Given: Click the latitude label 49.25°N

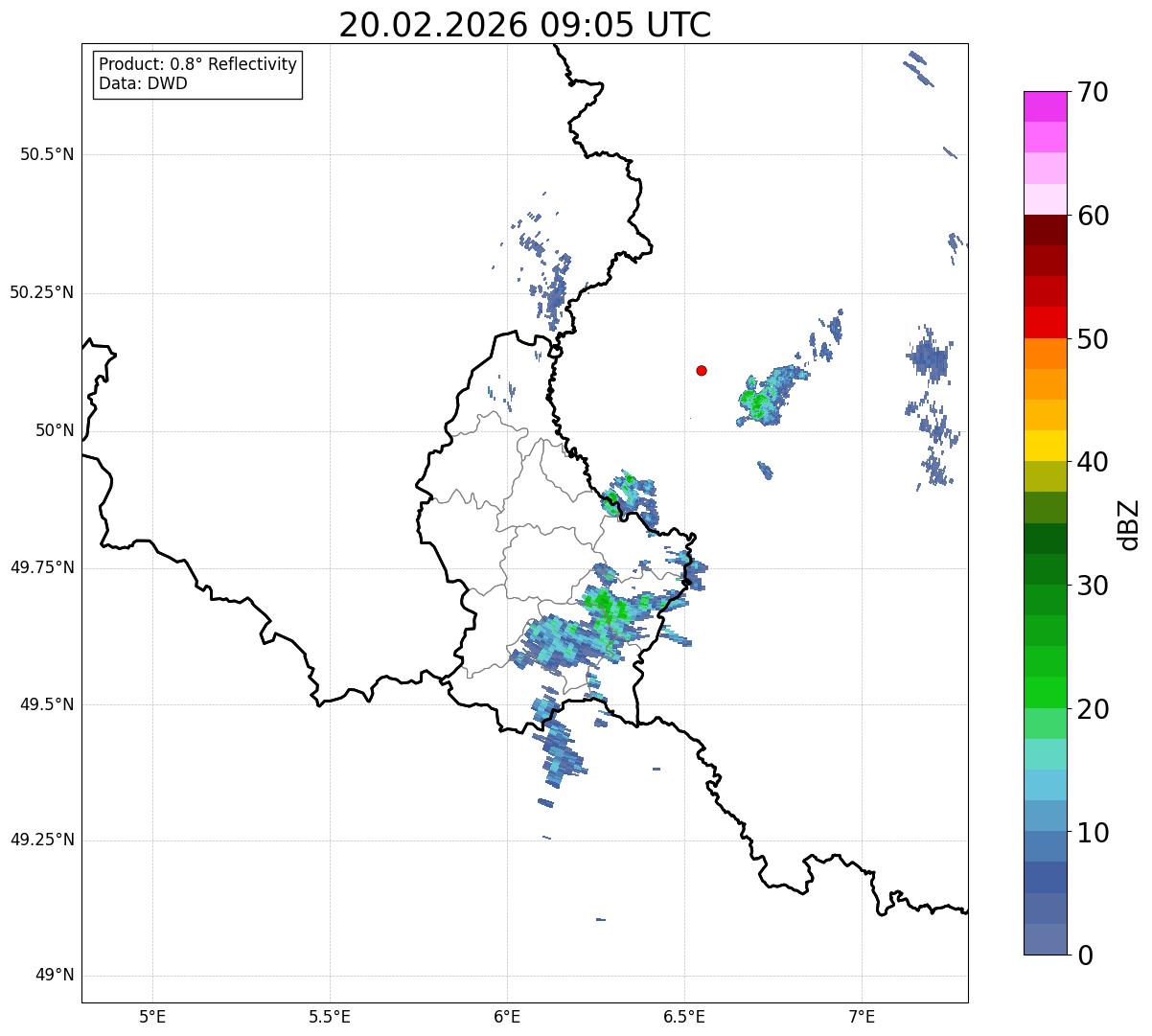Looking at the screenshot, I should tap(41, 840).
